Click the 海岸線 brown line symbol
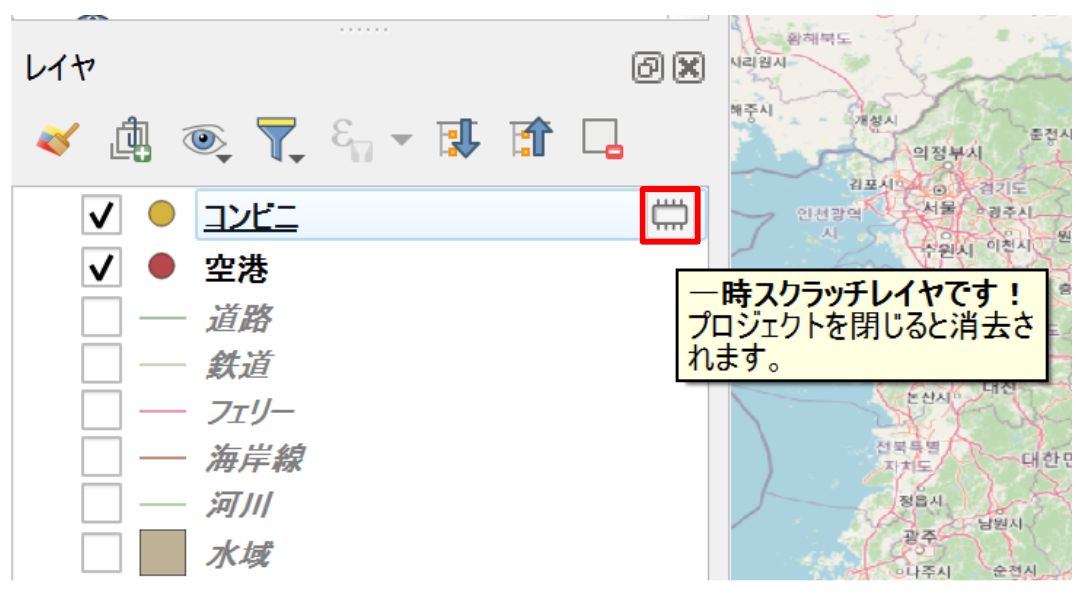Screen dimensions: 1088x598 162,457
